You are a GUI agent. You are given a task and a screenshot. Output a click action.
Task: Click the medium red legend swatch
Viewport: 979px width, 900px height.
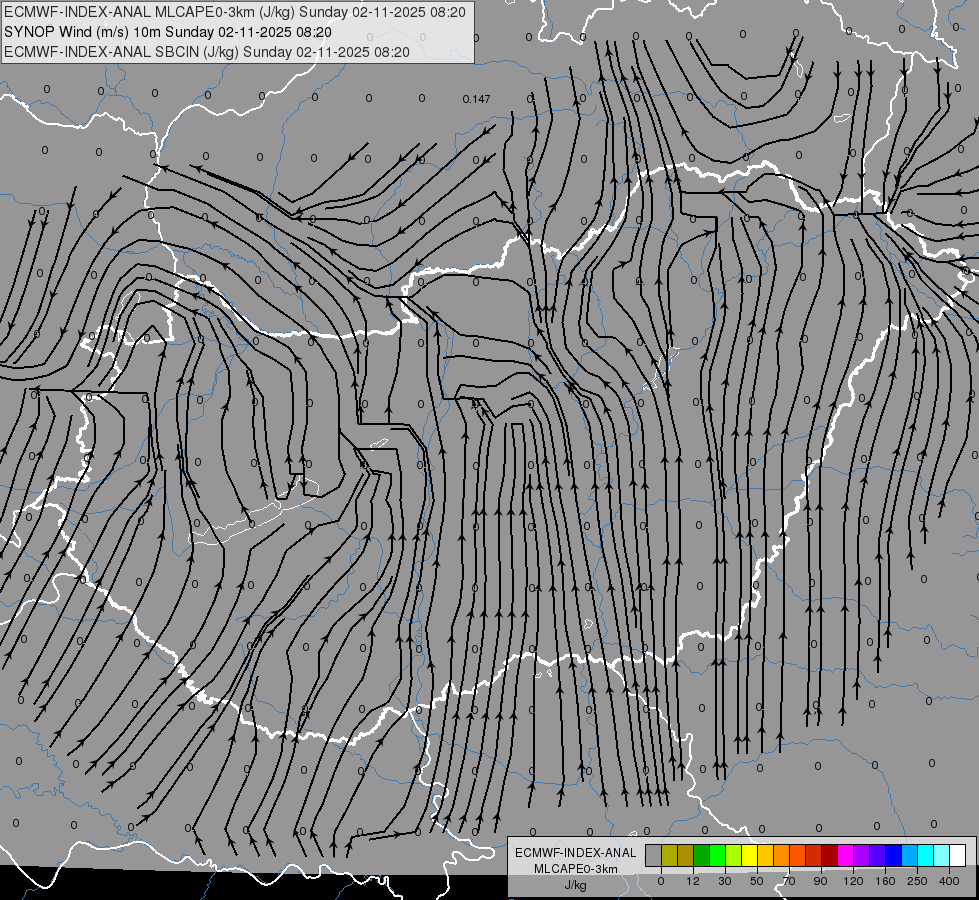814,855
